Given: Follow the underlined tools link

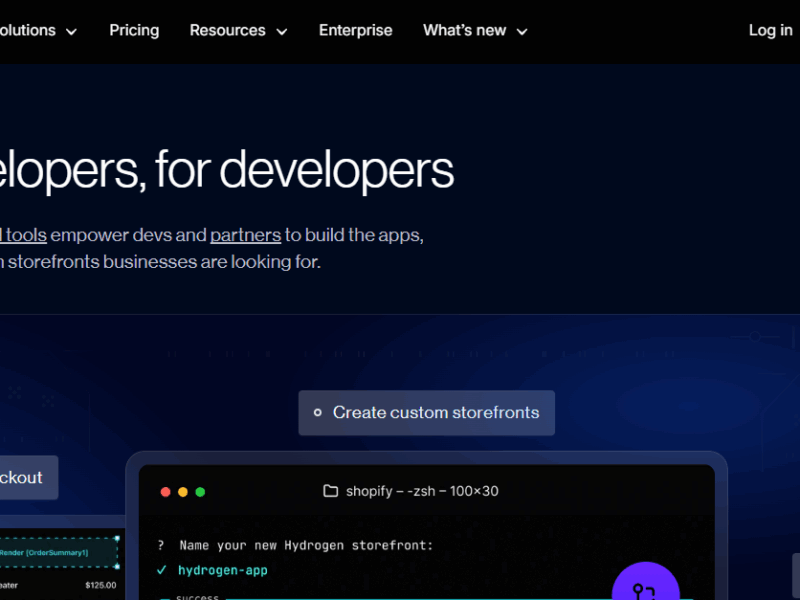Looking at the screenshot, I should point(25,236).
